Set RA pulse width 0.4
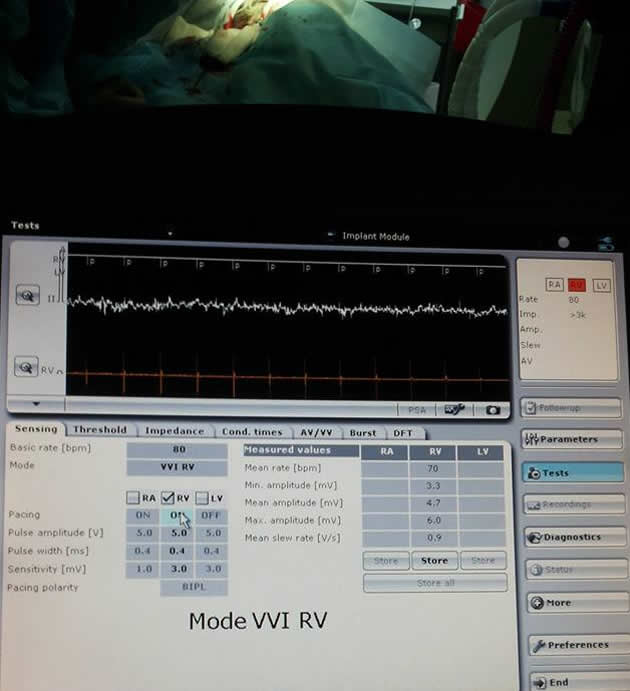Screen dimensions: 630x691 (143, 551)
